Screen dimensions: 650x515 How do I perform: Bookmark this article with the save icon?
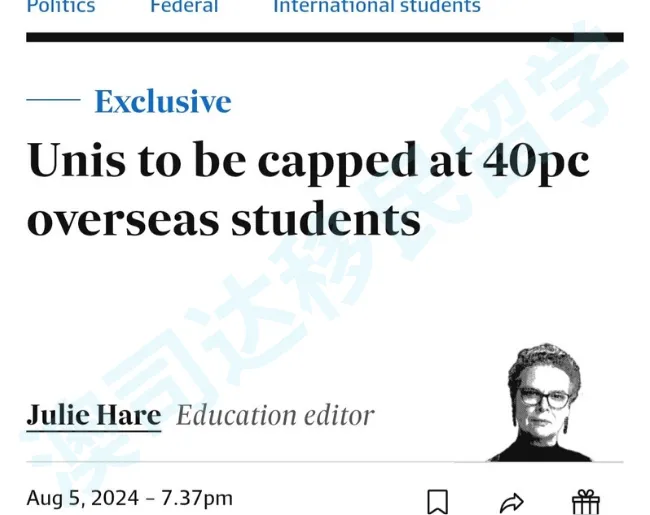[x=437, y=501]
